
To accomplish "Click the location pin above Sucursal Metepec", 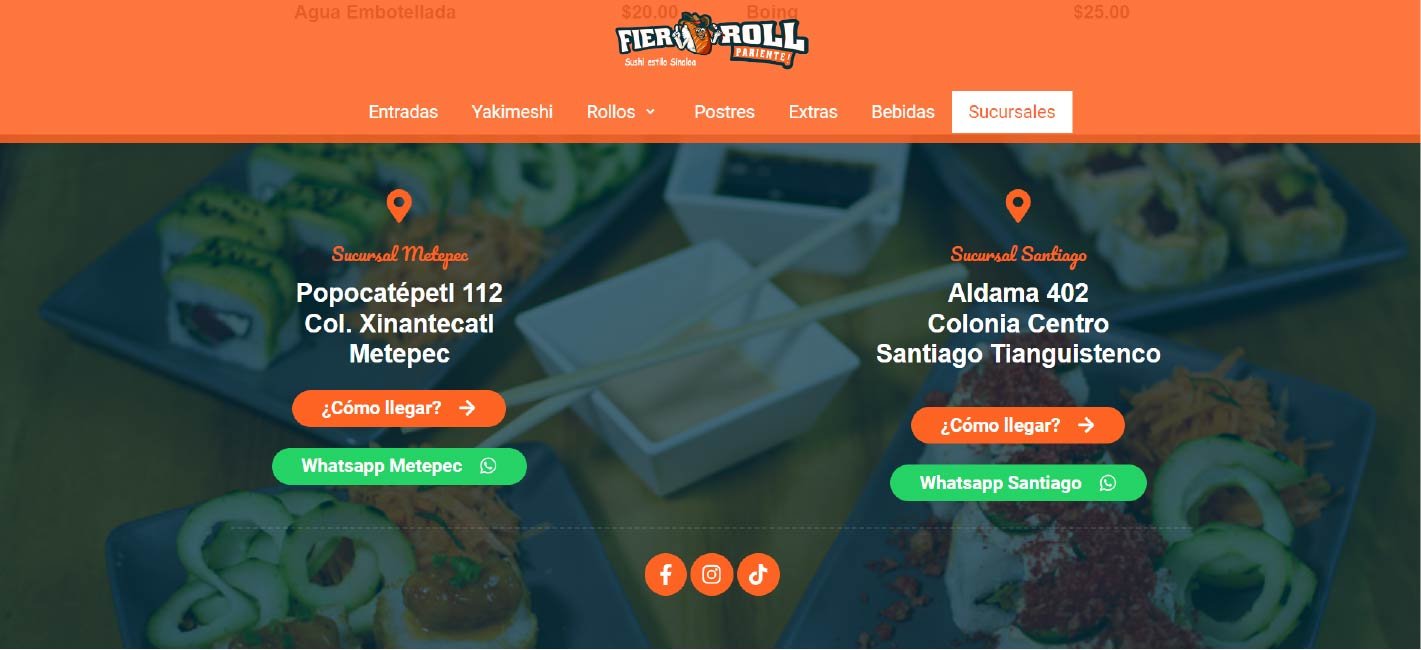I will click(x=399, y=207).
